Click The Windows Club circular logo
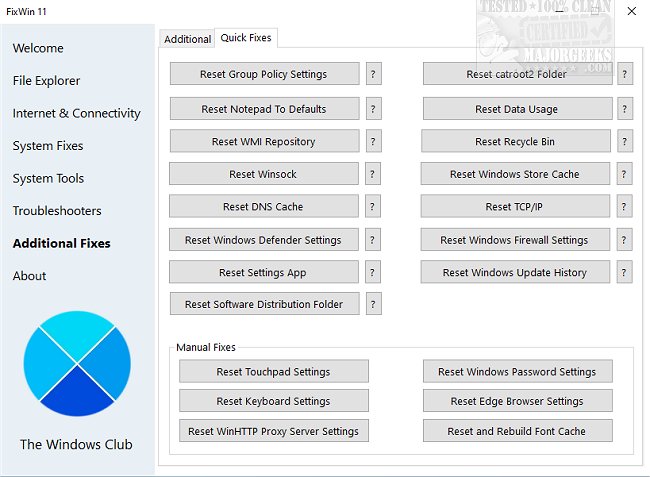Image resolution: width=650 pixels, height=477 pixels. (x=77, y=364)
